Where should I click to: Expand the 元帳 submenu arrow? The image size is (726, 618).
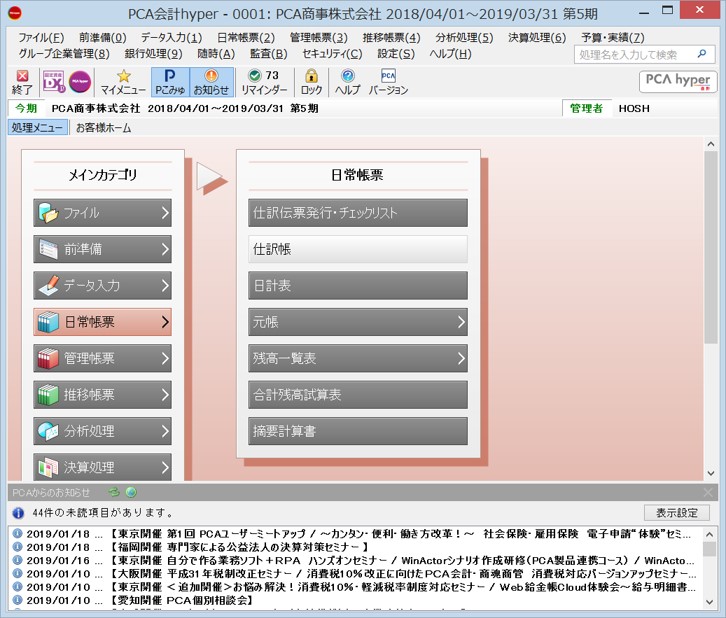[x=461, y=322]
